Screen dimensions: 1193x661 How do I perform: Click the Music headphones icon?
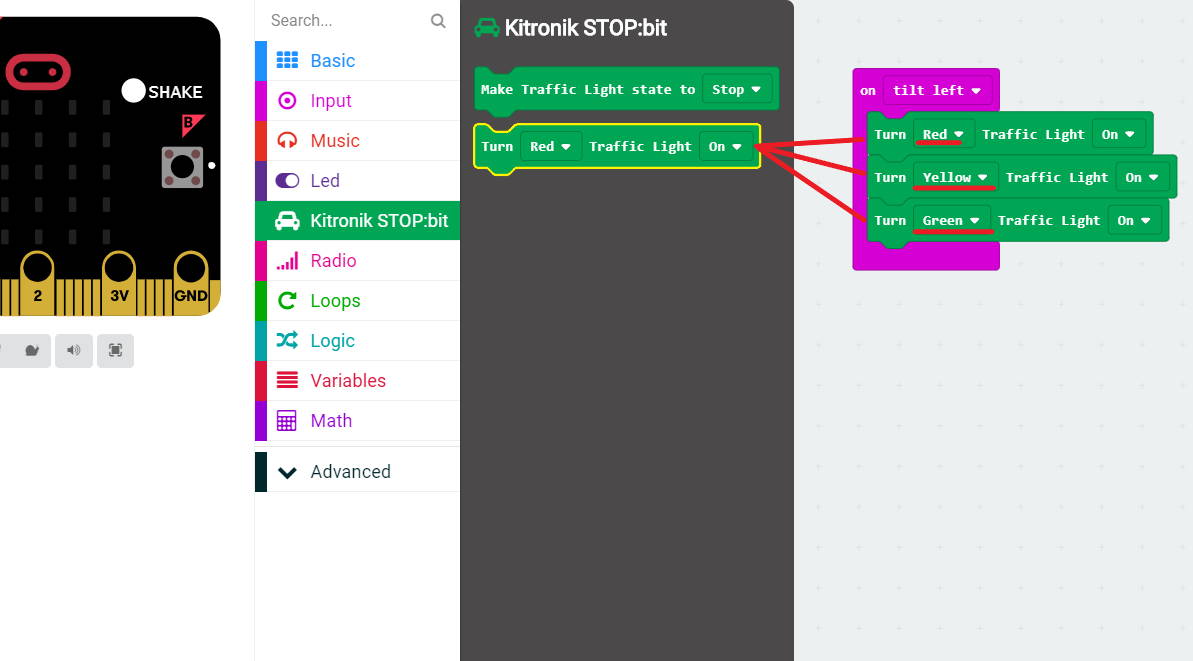[287, 141]
